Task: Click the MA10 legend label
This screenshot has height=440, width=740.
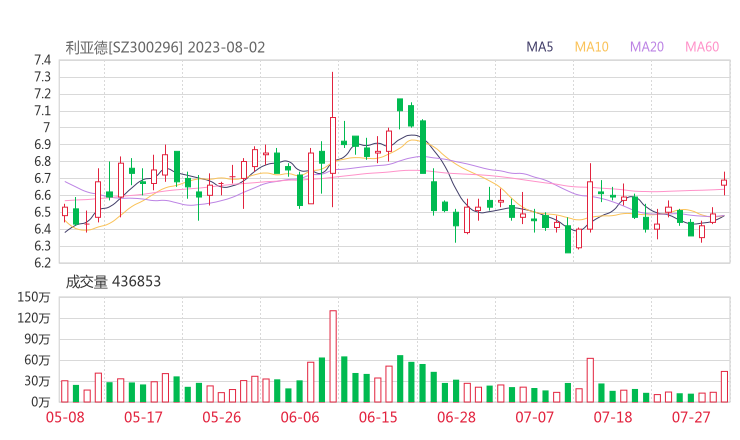Action: coord(591,47)
